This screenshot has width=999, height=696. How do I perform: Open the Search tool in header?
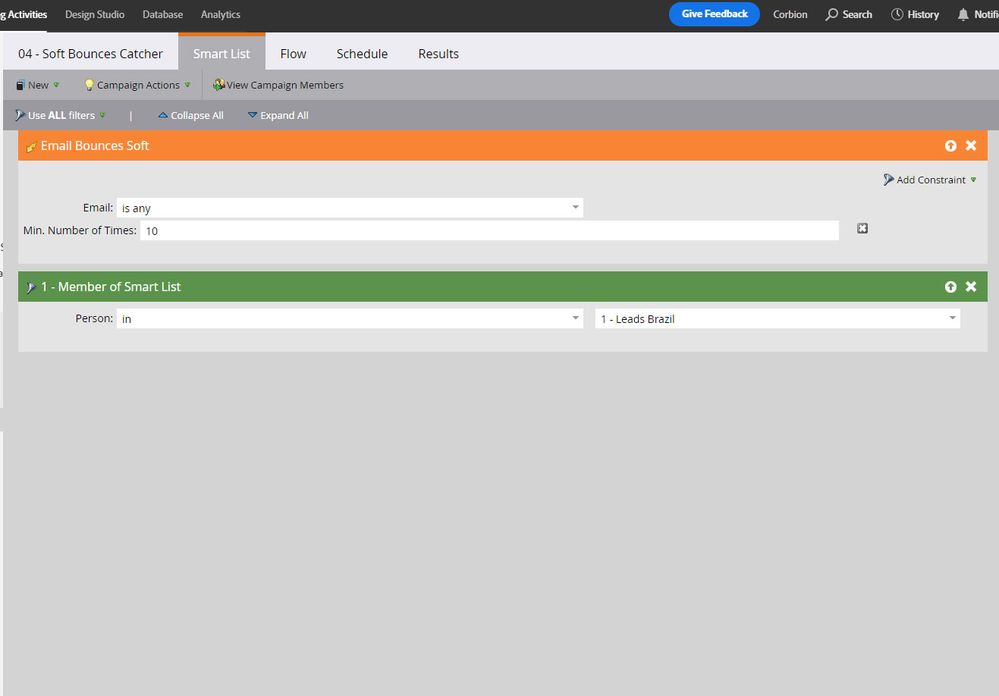point(848,15)
